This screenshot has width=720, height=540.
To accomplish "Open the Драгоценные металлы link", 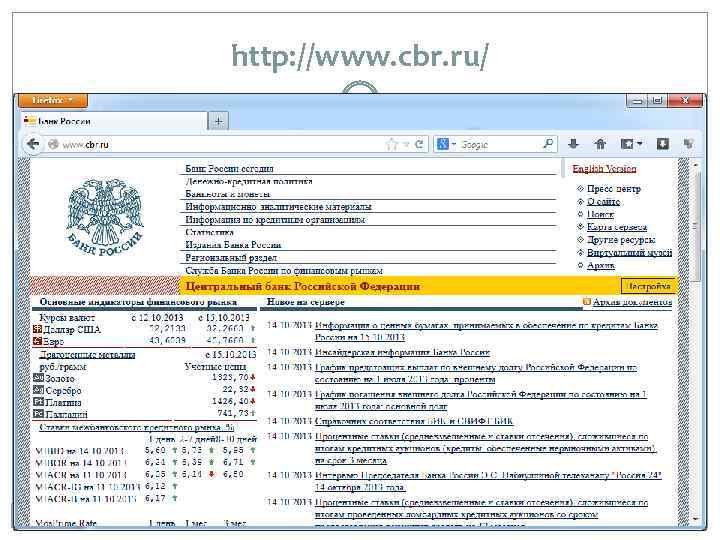I will pyautogui.click(x=87, y=354).
